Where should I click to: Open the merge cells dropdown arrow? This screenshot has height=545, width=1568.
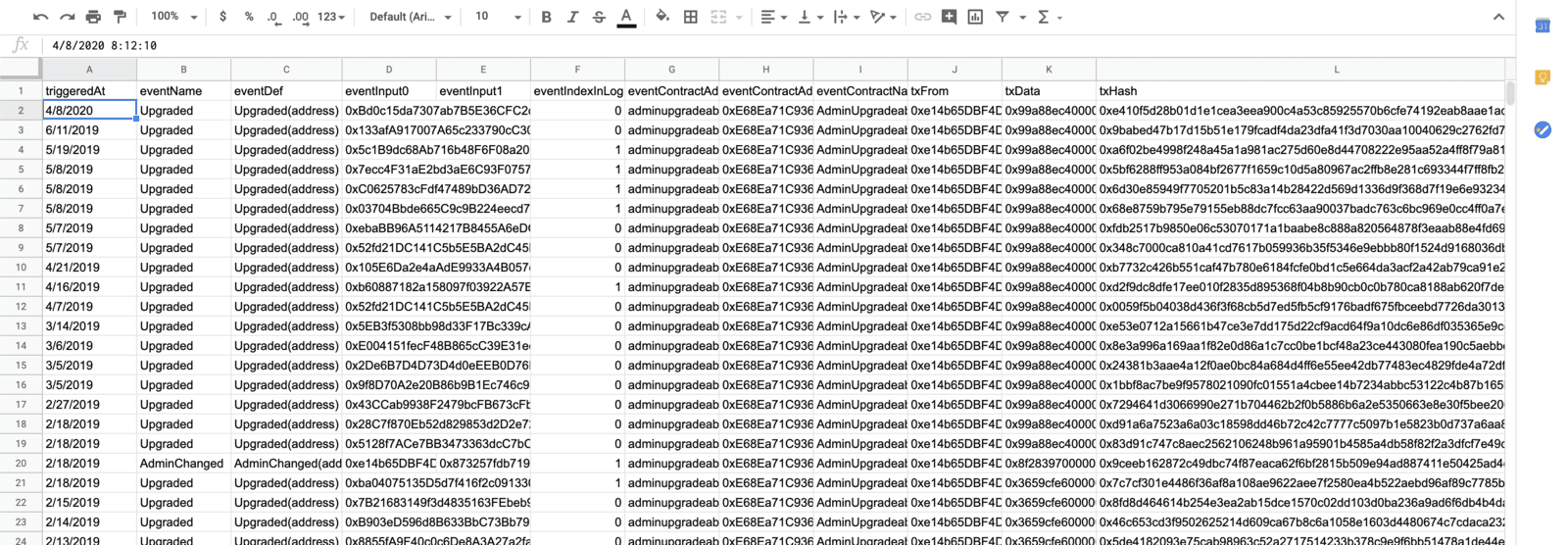click(739, 17)
